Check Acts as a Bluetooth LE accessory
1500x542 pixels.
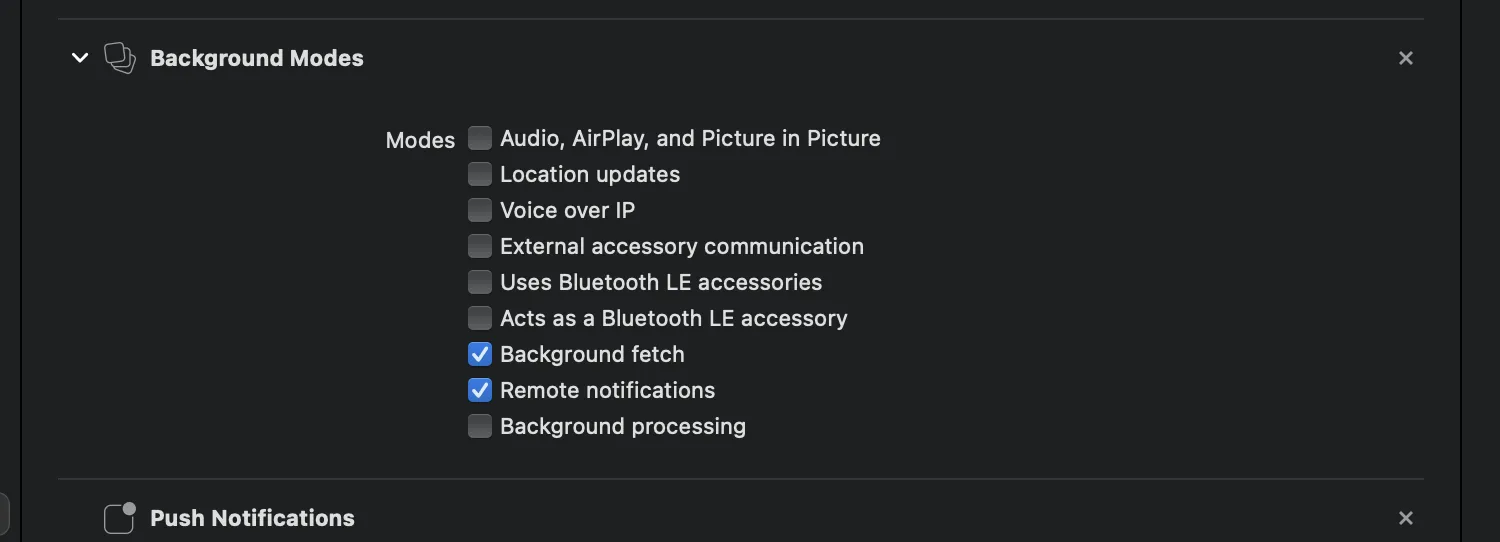coord(481,318)
